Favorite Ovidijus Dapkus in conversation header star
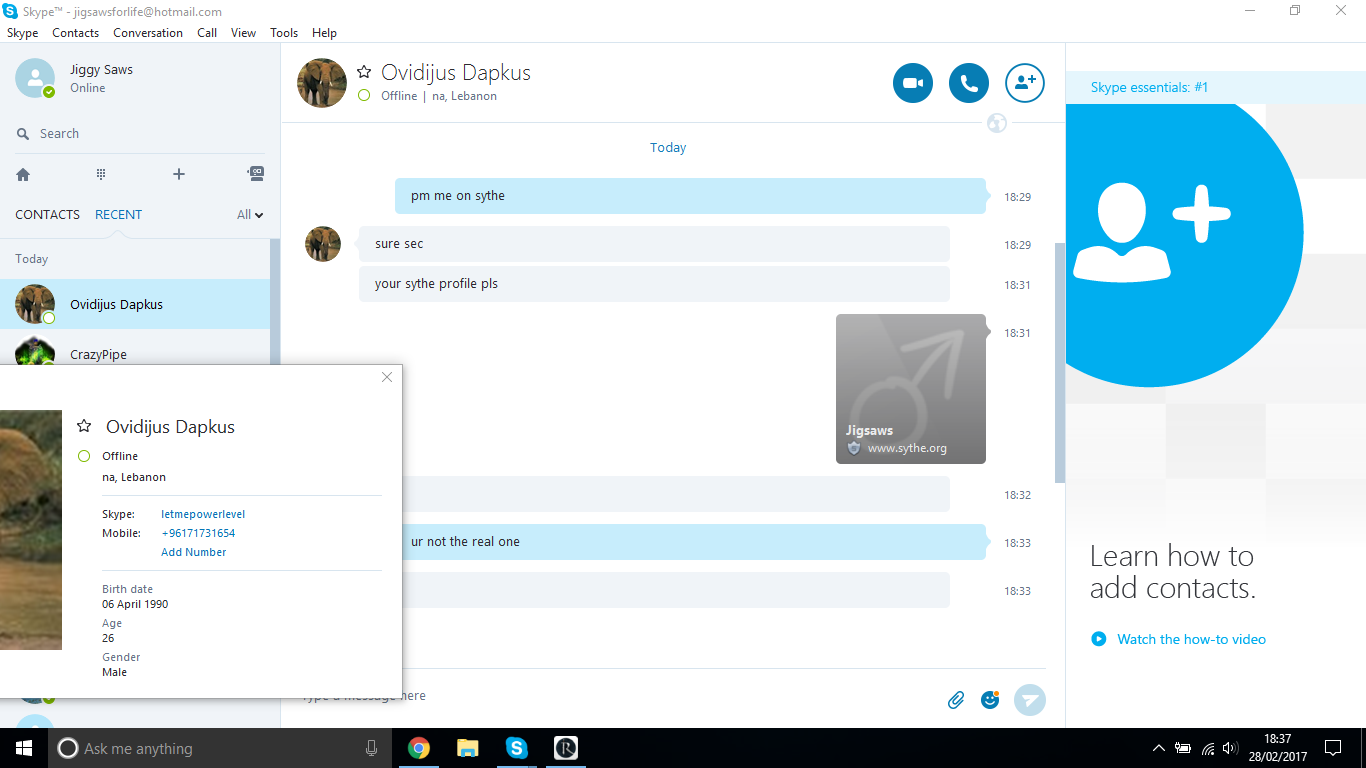Viewport: 1366px width, 768px height. coord(364,72)
